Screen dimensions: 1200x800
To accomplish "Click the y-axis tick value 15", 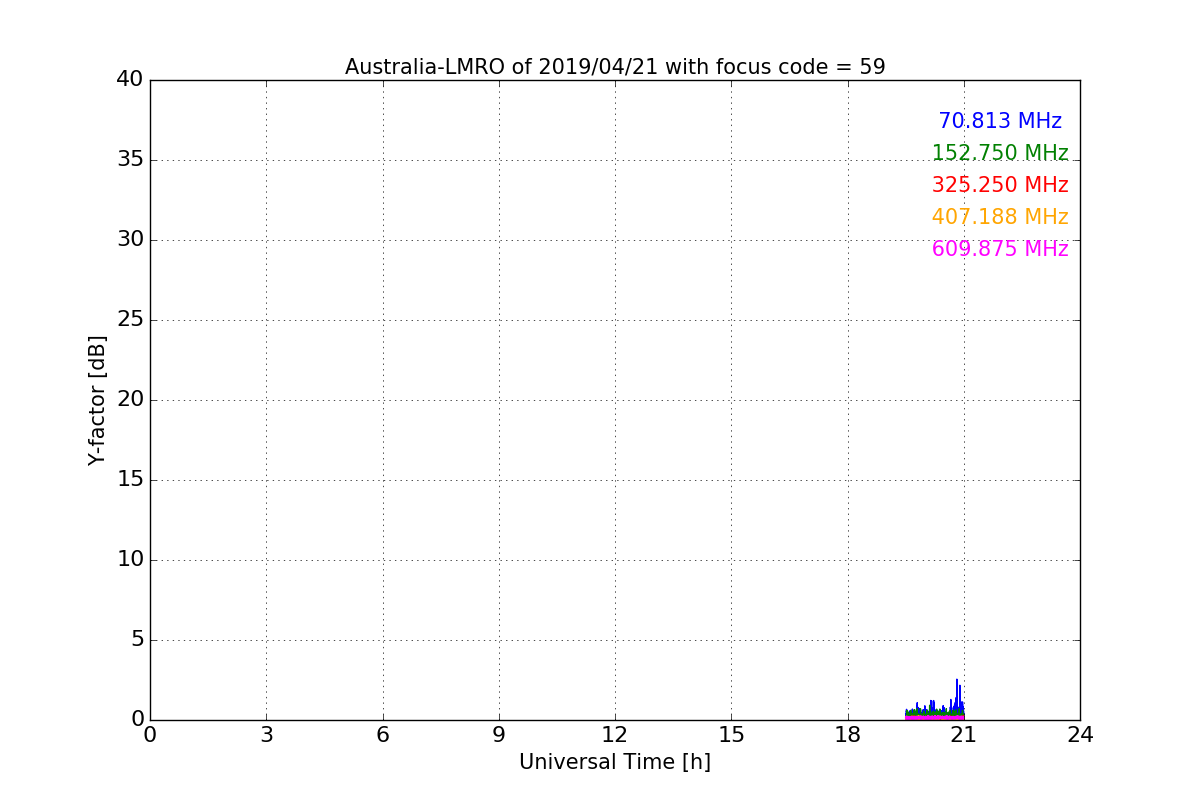I will (x=130, y=480).
